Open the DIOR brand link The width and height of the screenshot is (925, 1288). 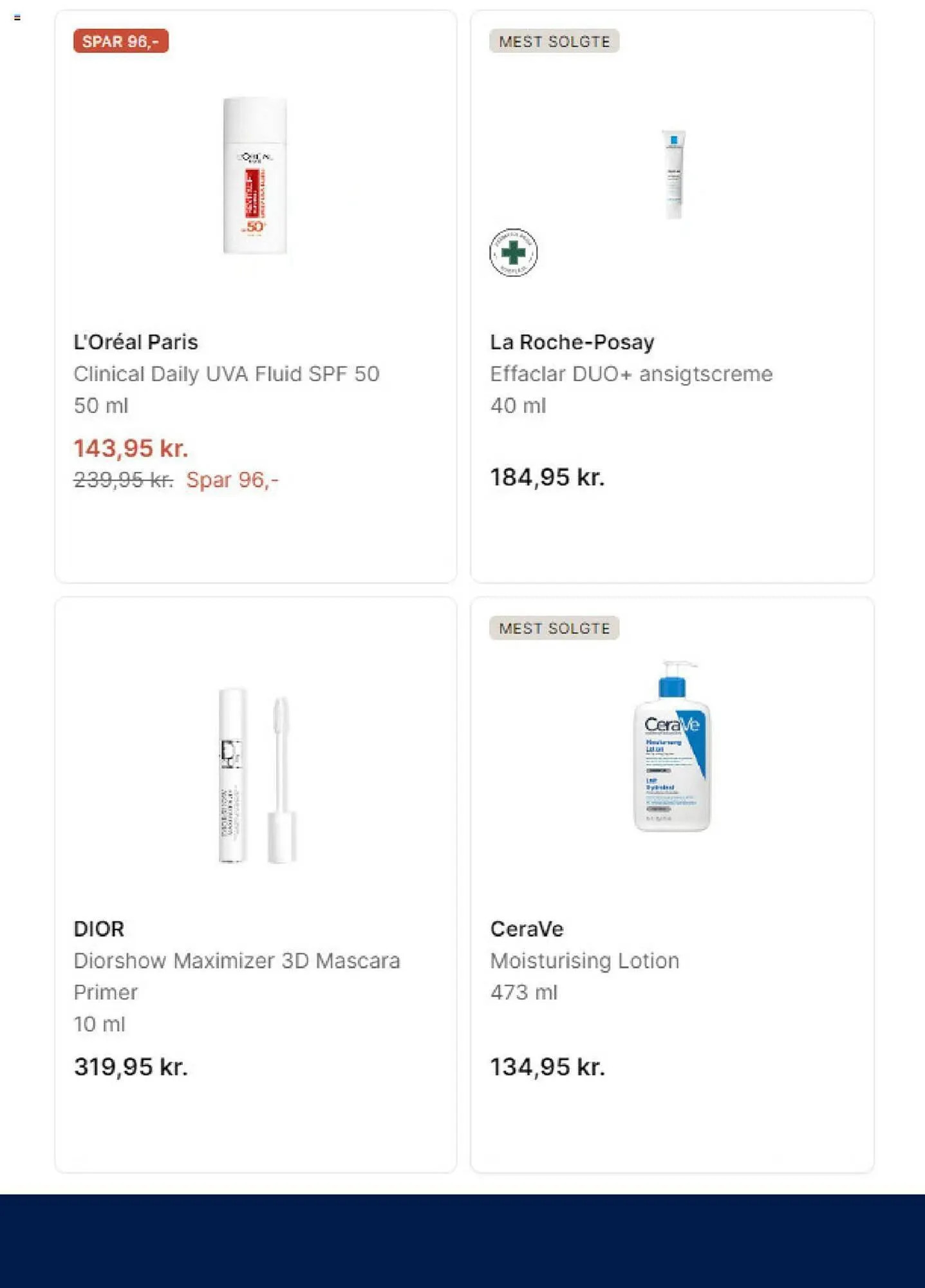tap(98, 929)
